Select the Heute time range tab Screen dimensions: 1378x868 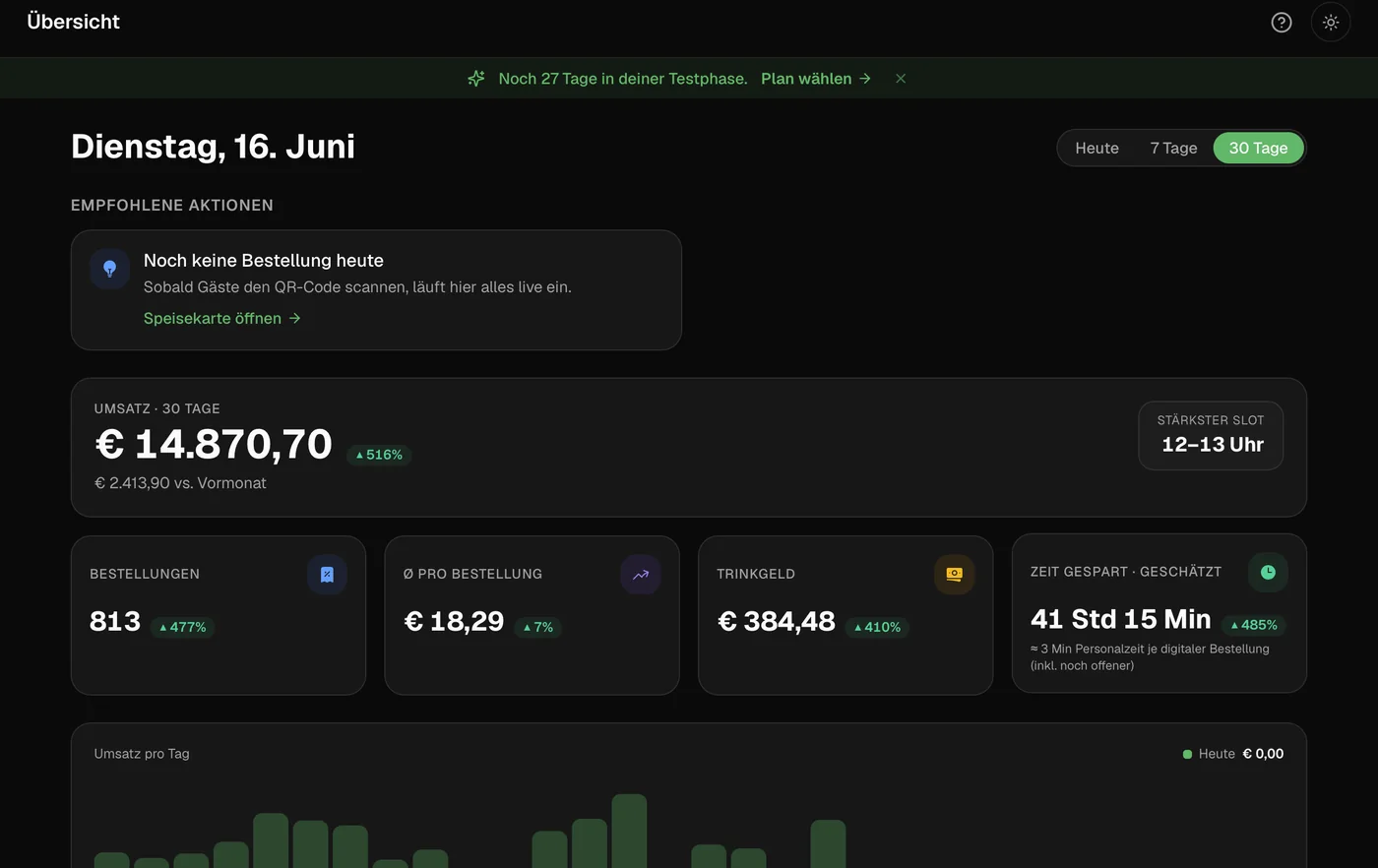tap(1096, 148)
